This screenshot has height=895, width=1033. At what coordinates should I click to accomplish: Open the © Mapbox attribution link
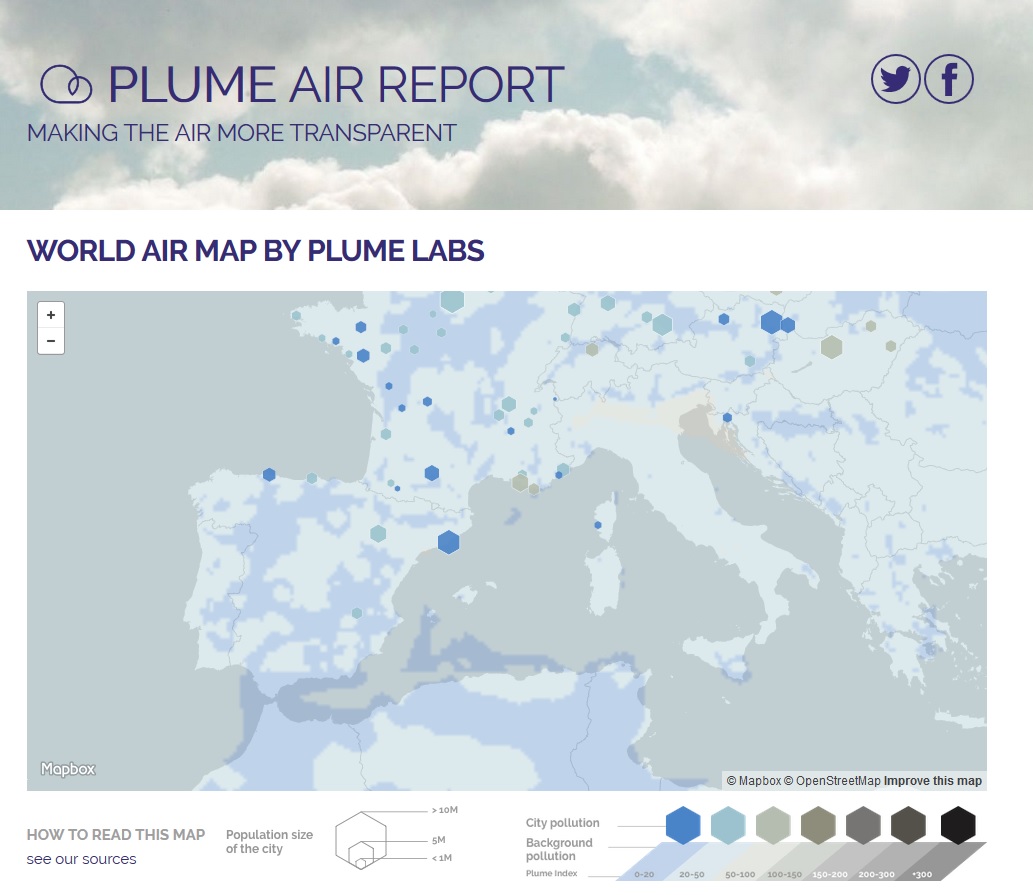[753, 781]
